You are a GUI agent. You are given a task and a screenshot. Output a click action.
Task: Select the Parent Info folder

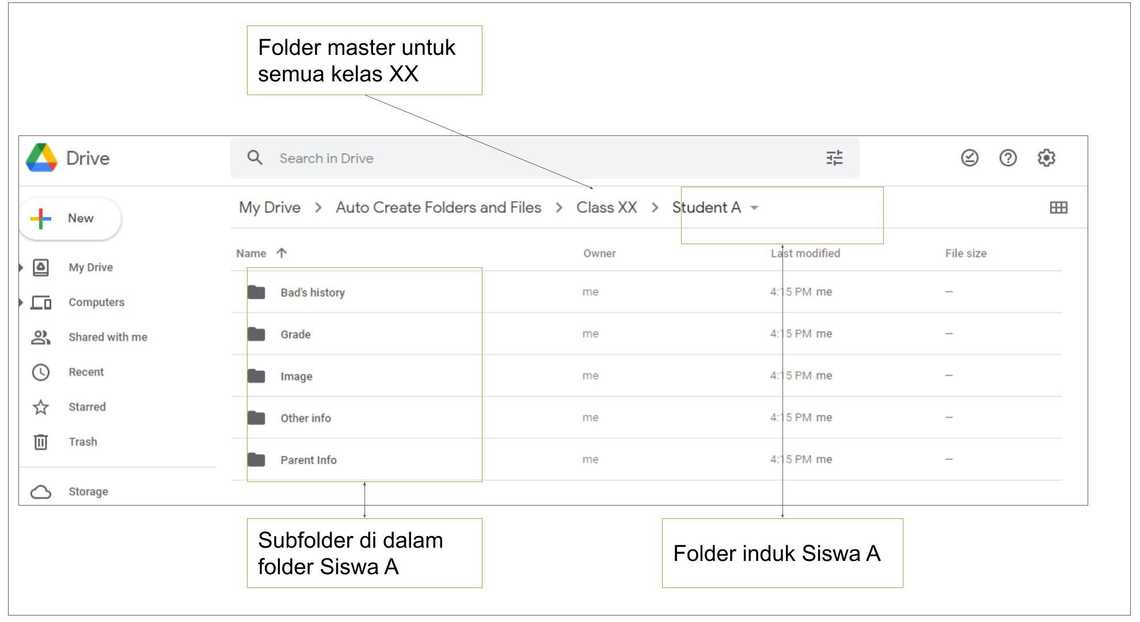[x=308, y=461]
